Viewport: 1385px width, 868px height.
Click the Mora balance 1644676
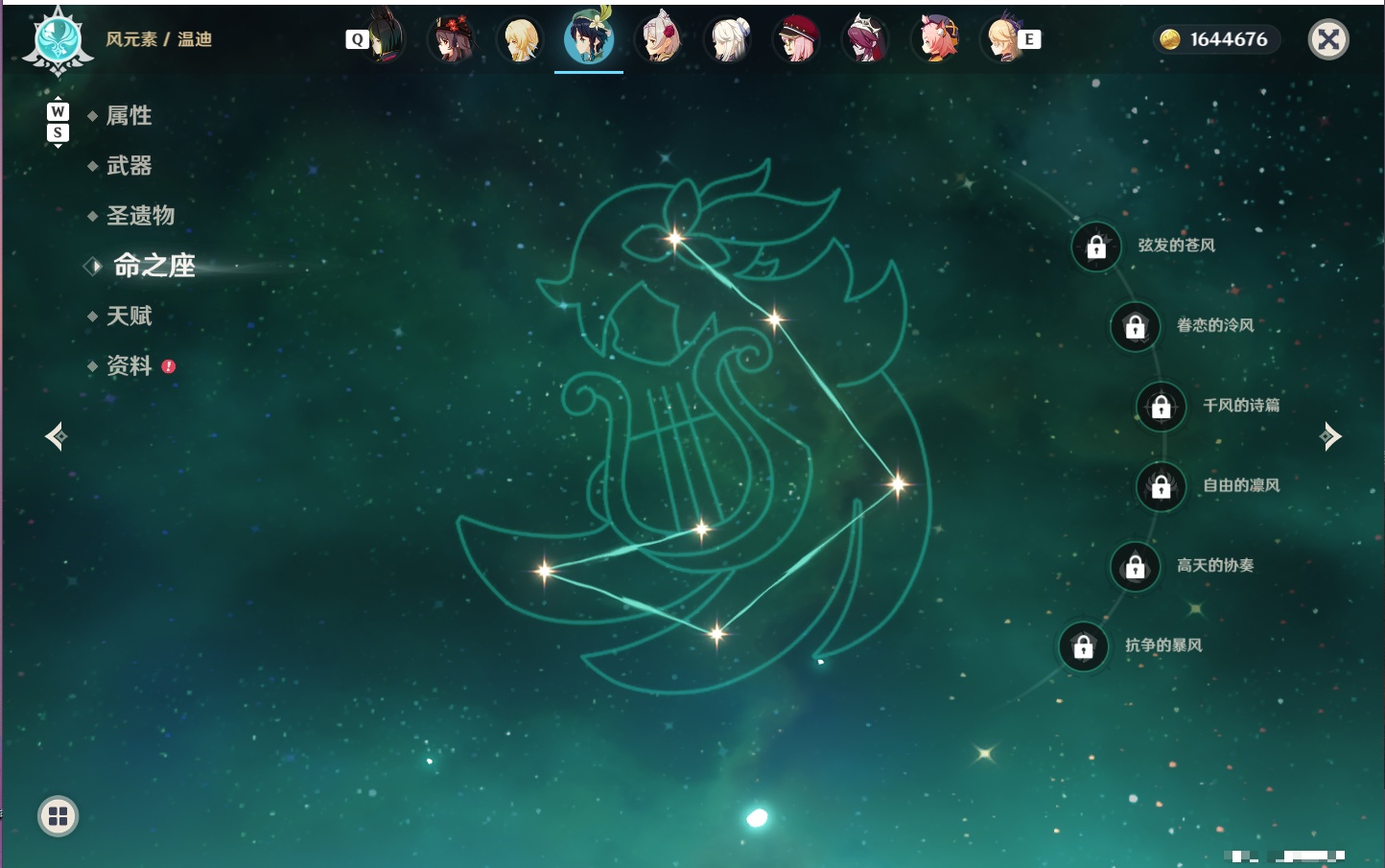1215,39
